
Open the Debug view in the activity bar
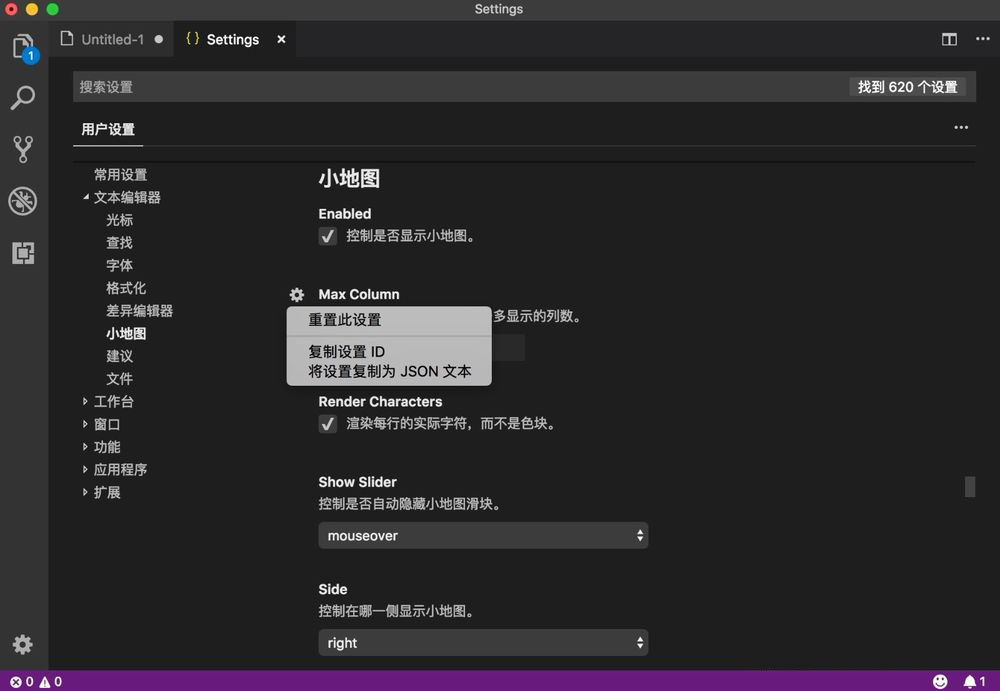click(x=22, y=200)
